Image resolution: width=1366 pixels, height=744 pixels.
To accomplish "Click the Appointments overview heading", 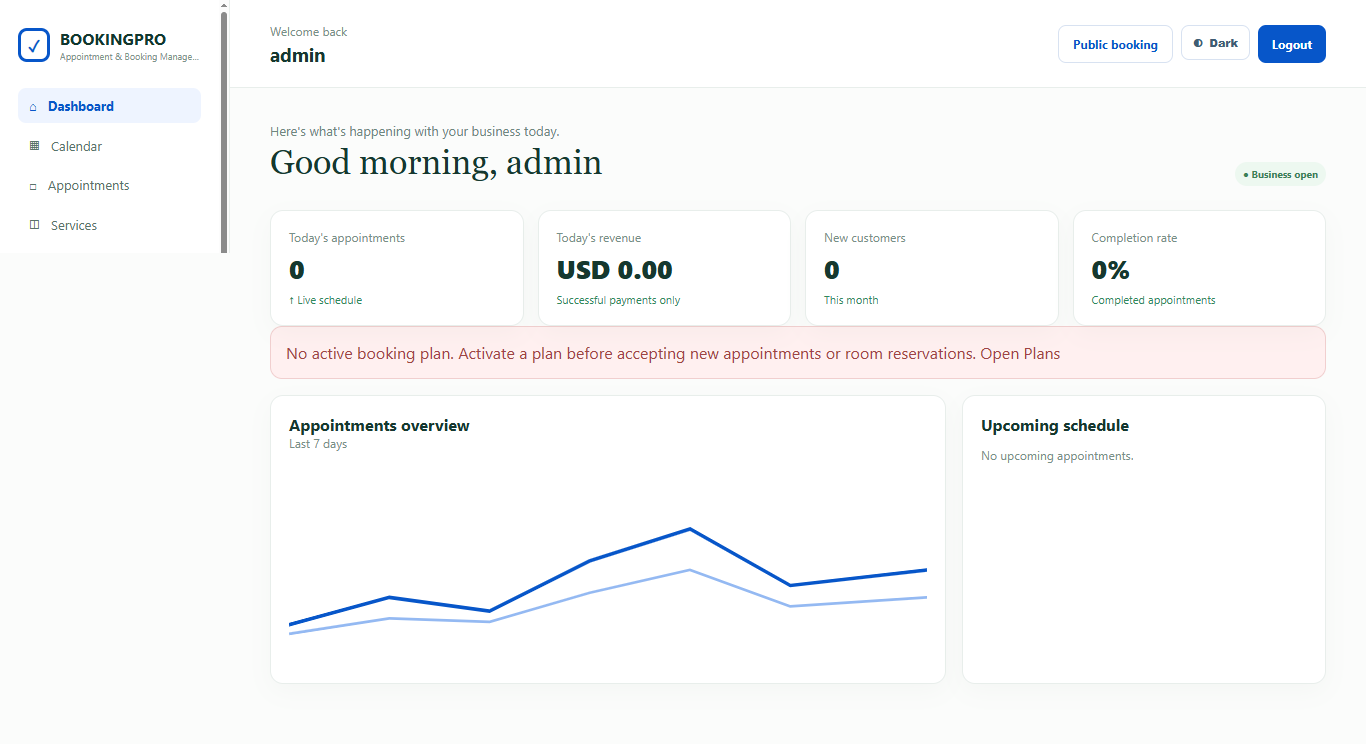I will coord(379,425).
